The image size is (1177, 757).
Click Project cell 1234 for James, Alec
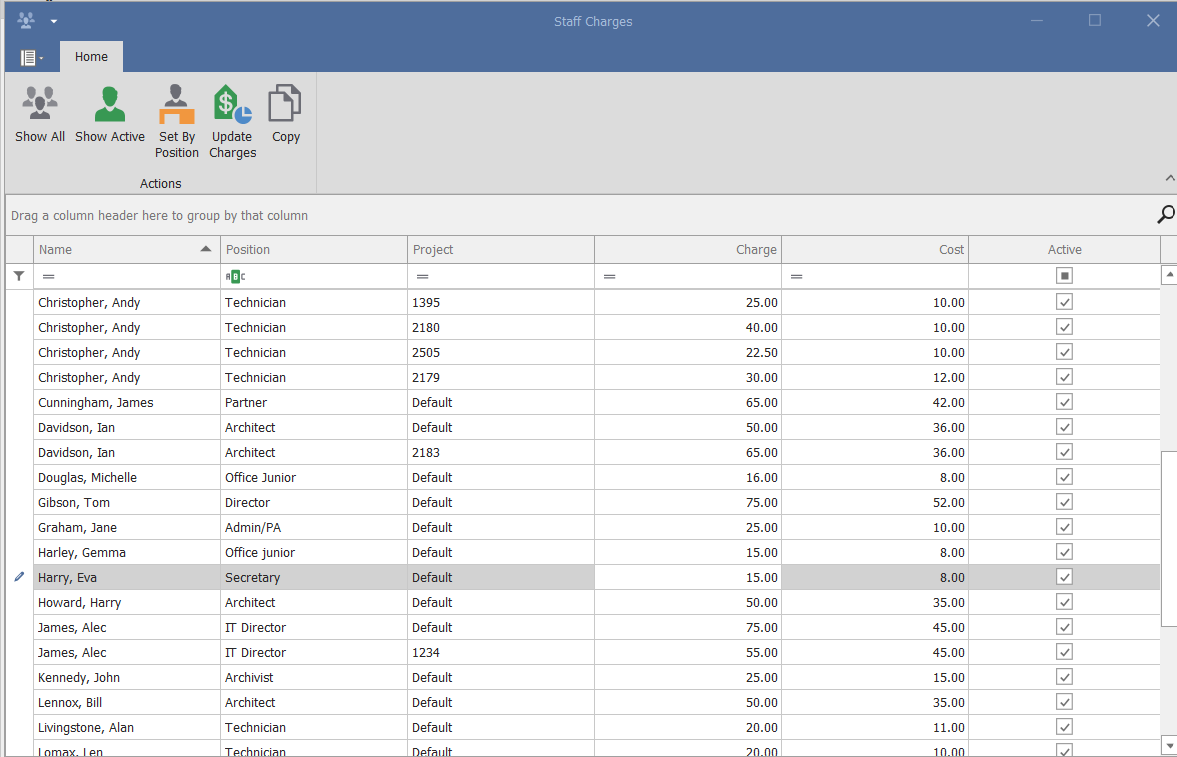pyautogui.click(x=501, y=653)
